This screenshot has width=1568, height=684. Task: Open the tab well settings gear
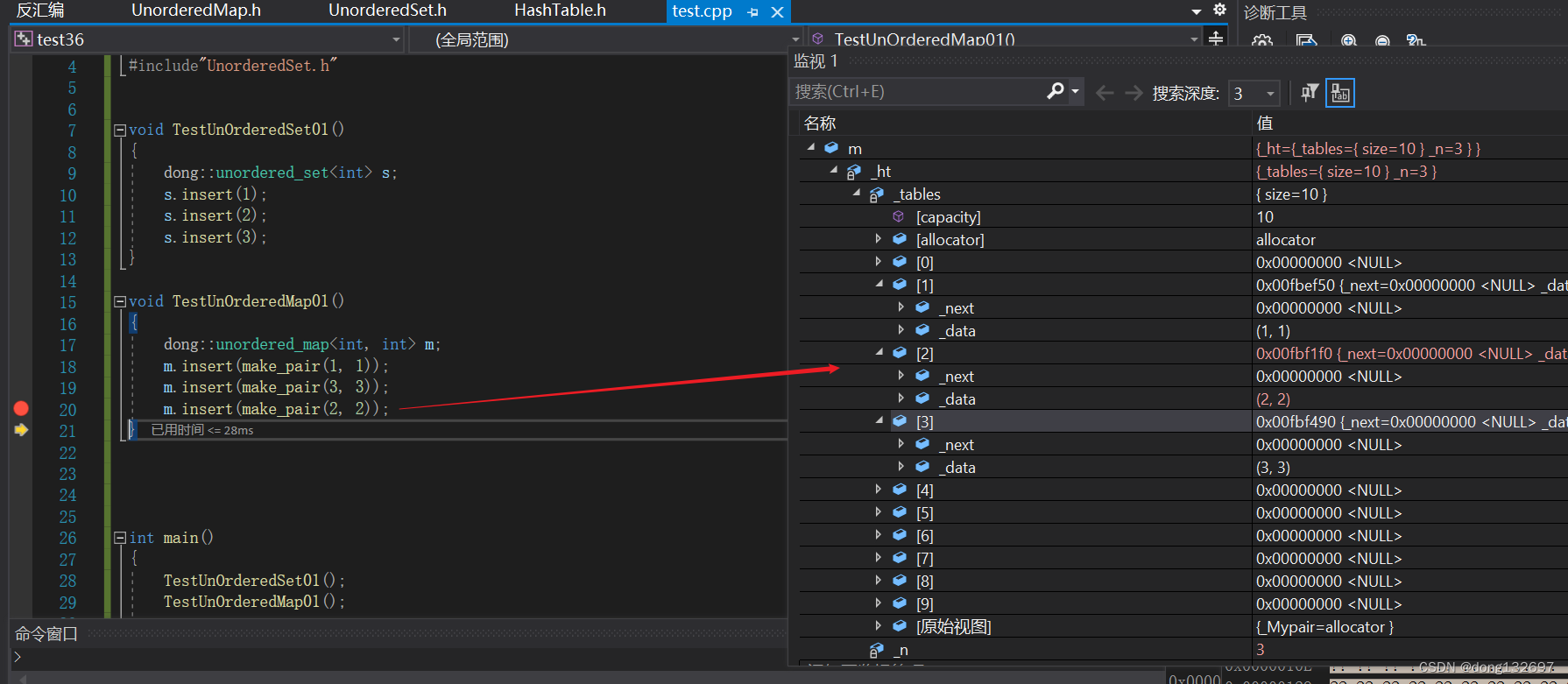1219,10
